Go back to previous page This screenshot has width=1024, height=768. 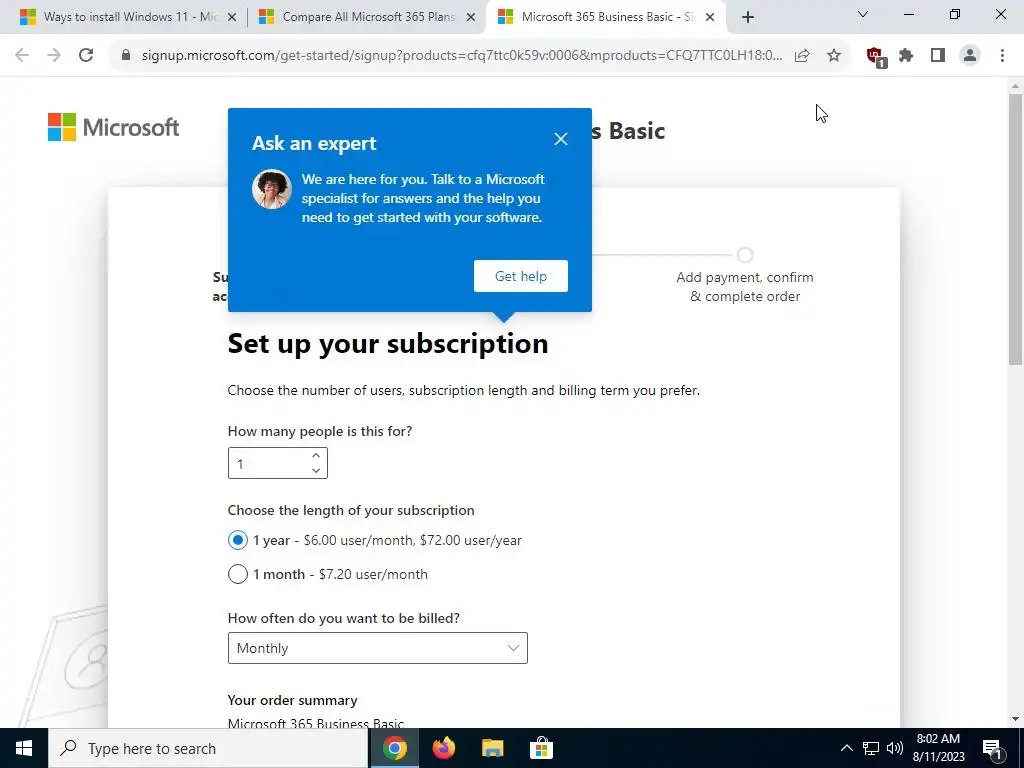(x=22, y=56)
